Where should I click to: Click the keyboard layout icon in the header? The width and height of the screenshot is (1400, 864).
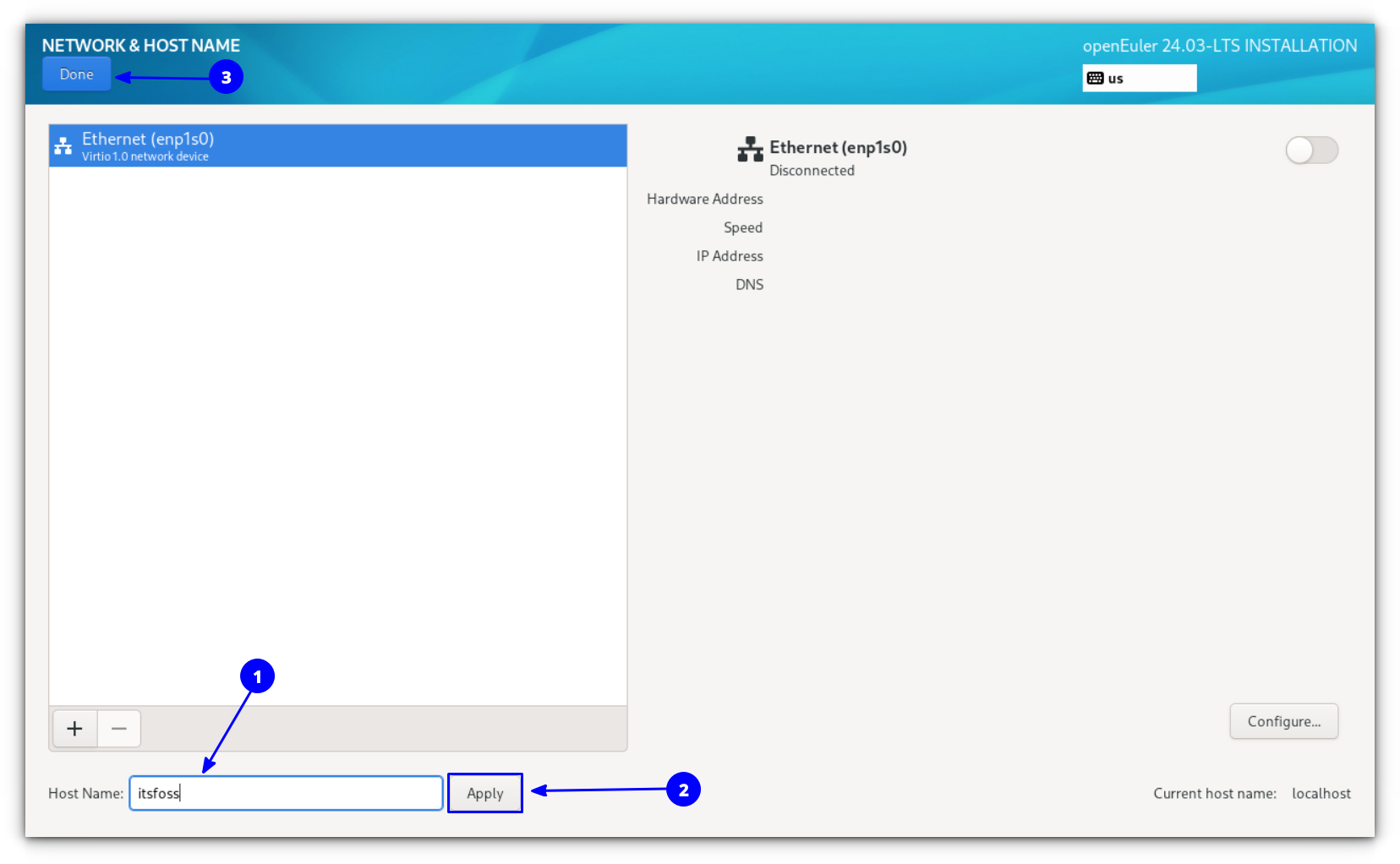1096,77
